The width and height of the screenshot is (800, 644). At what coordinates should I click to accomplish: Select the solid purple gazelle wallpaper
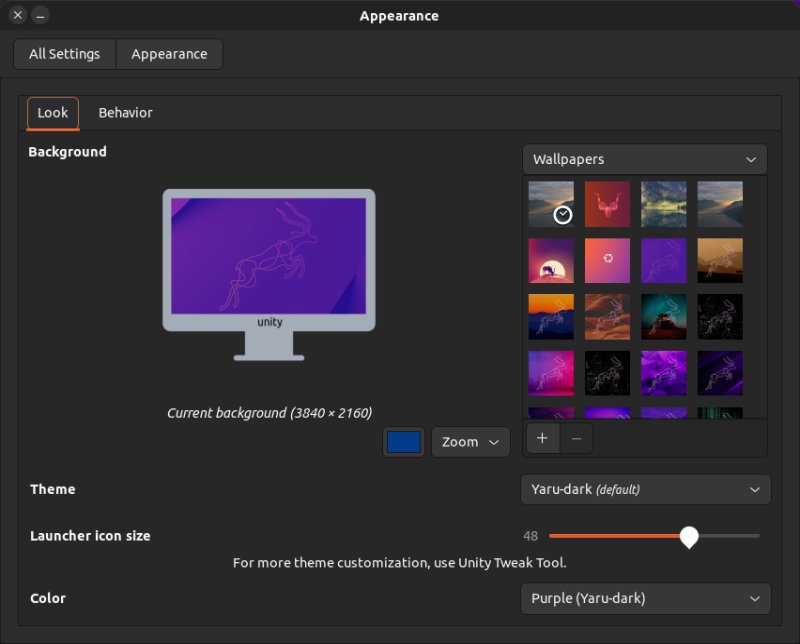[x=663, y=260]
